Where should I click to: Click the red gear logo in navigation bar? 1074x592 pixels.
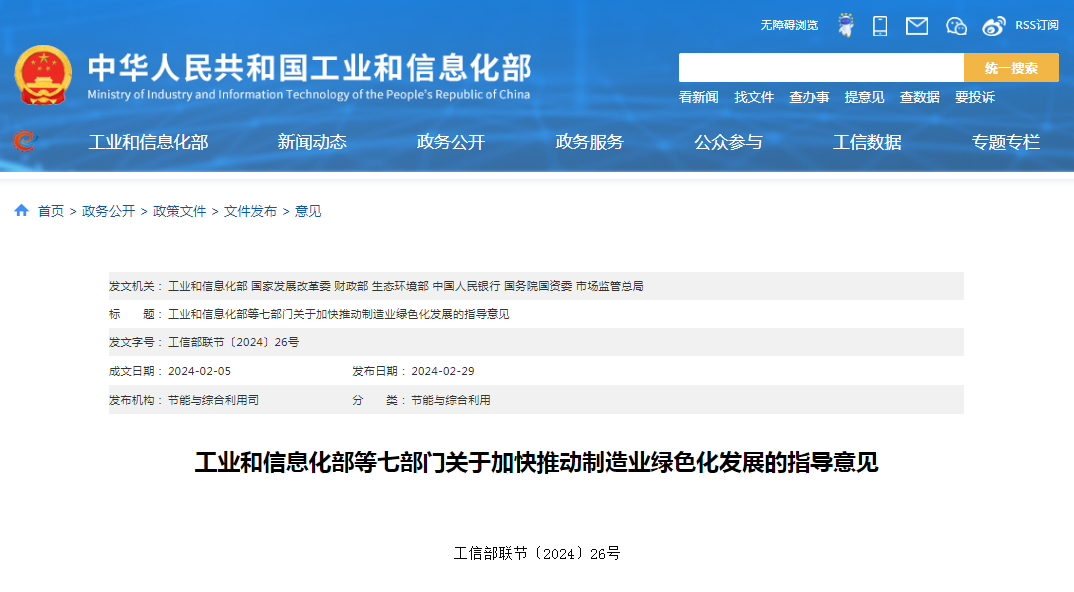(x=24, y=141)
